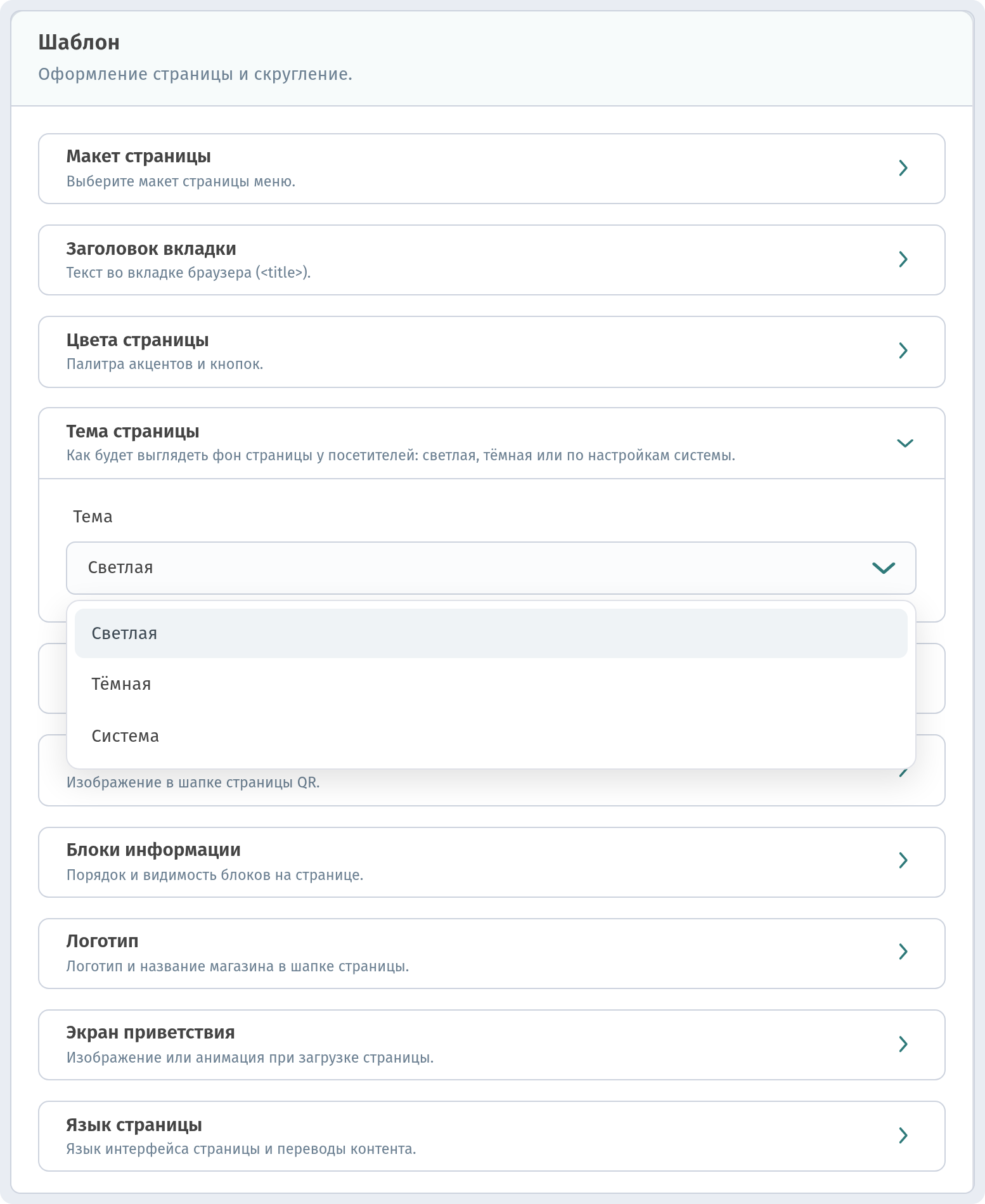Choose the Тёмная theme option

click(491, 684)
